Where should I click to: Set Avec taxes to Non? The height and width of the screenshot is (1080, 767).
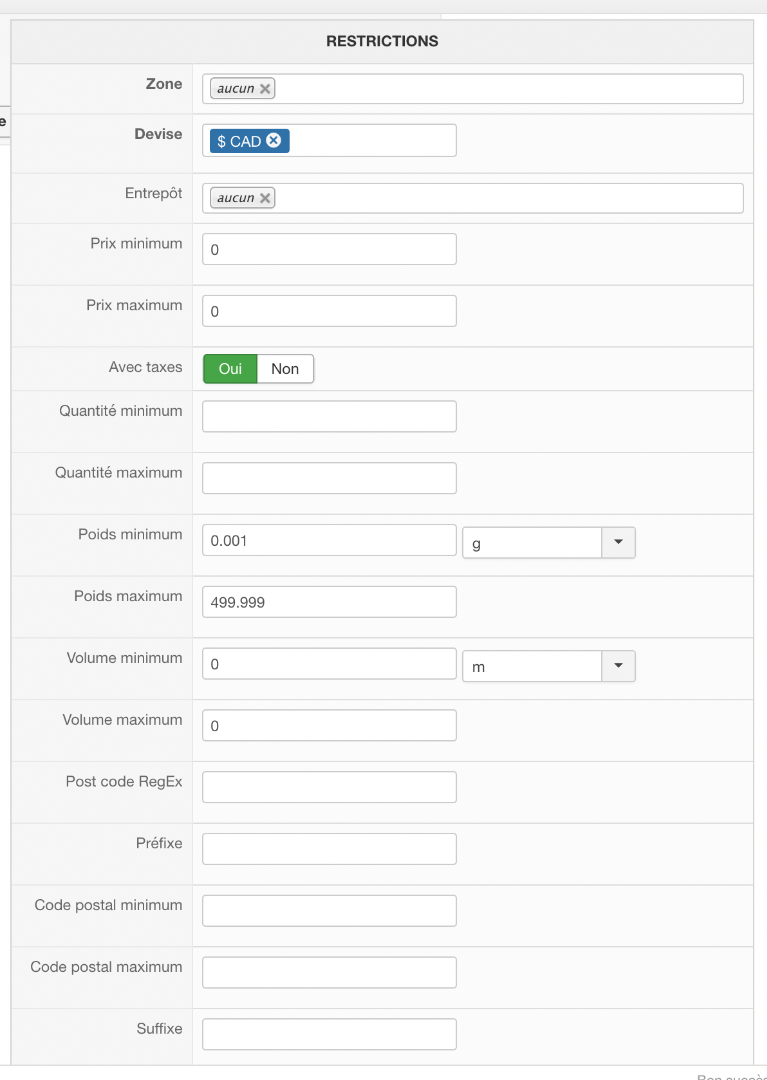point(285,369)
